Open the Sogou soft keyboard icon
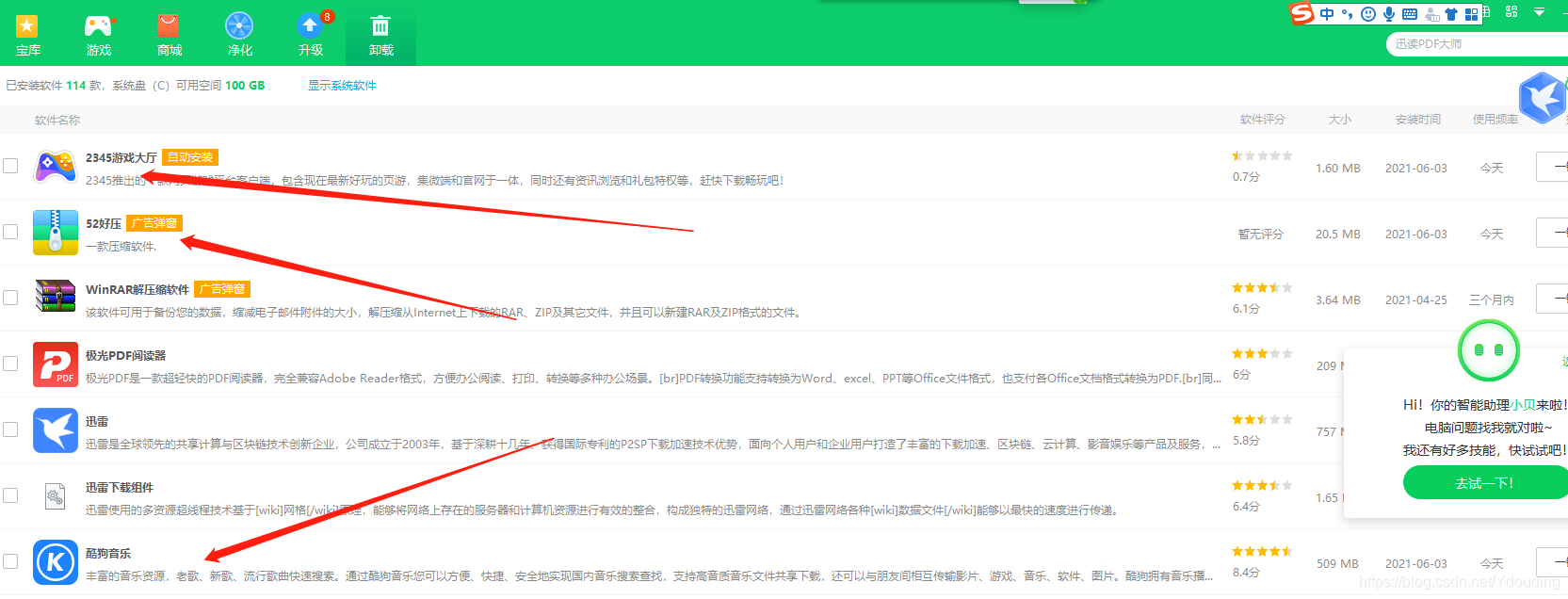The height and width of the screenshot is (599, 1568). (1410, 14)
